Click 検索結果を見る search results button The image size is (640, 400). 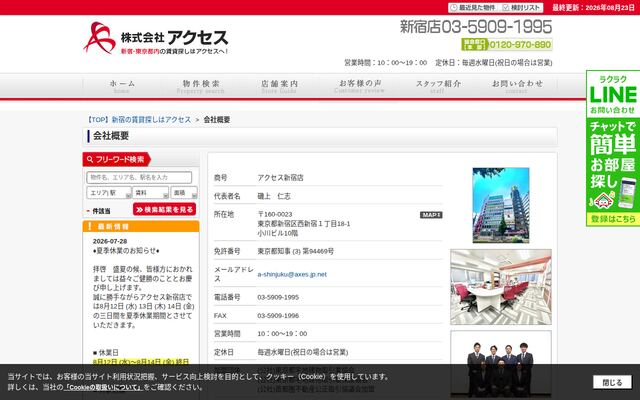click(x=164, y=209)
